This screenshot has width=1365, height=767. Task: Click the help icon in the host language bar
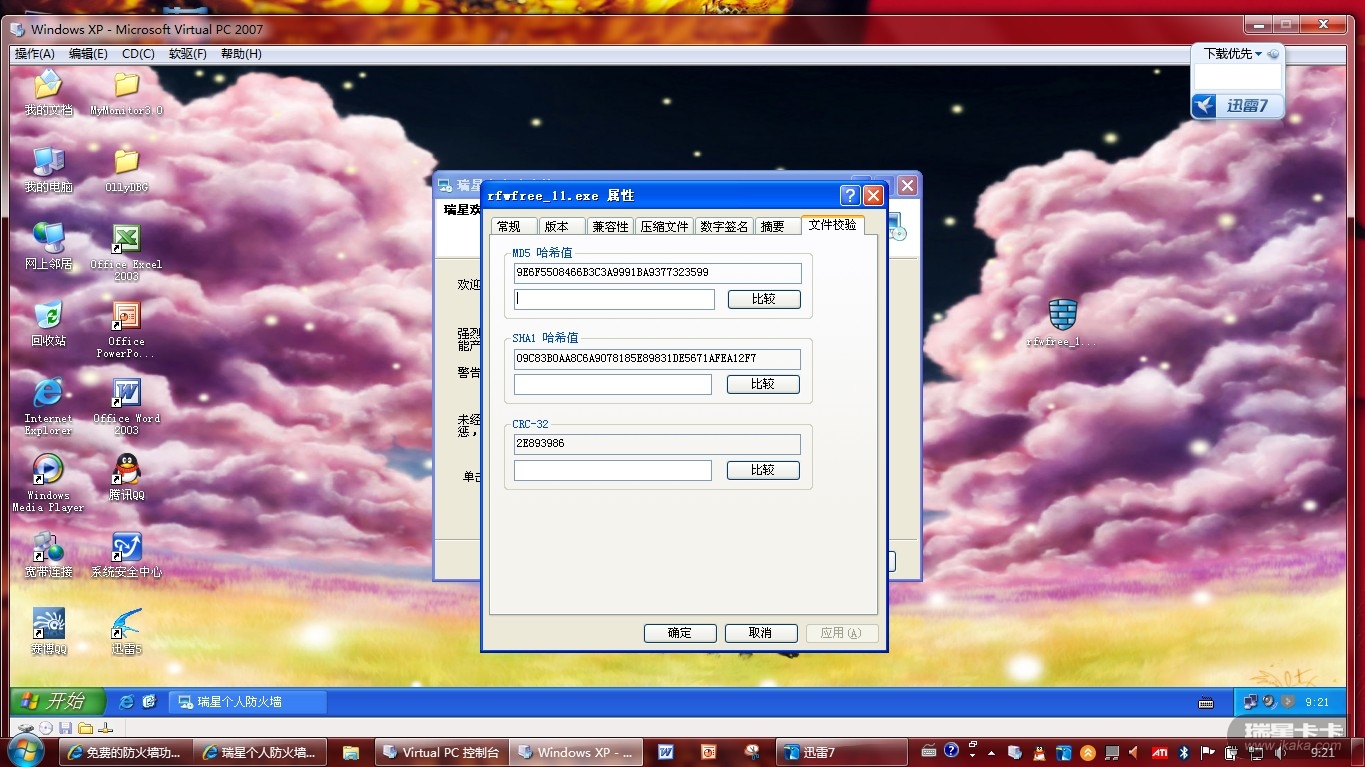951,749
